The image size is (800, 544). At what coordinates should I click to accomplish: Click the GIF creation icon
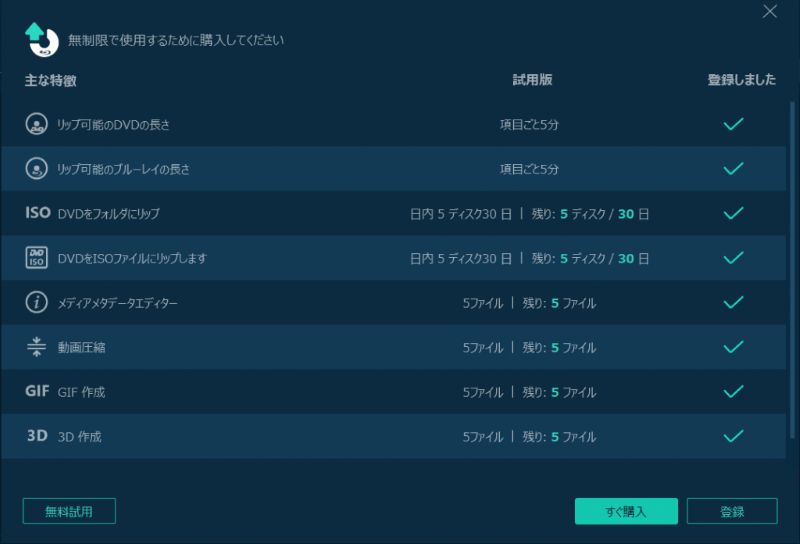click(37, 392)
